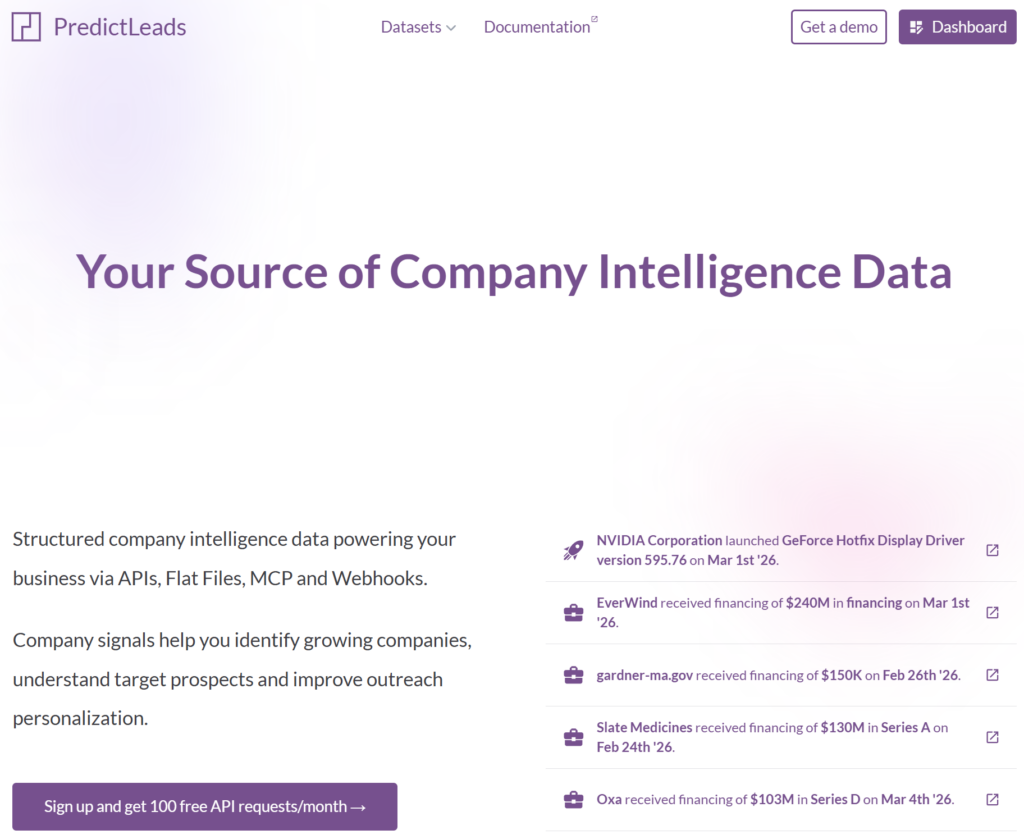Open the NVIDIA Corporation link
This screenshot has height=839, width=1024.
click(659, 539)
